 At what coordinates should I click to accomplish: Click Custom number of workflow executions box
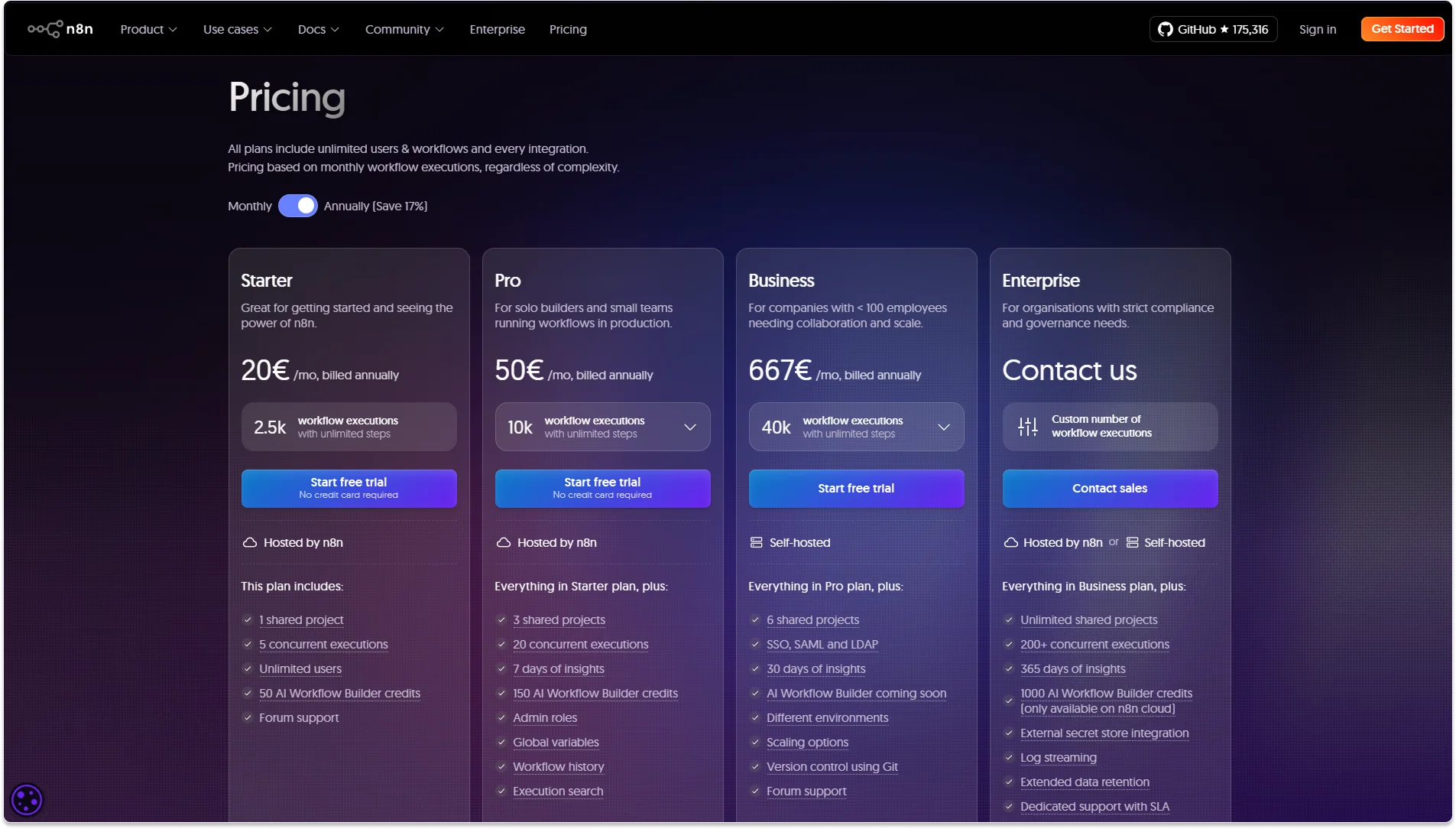pyautogui.click(x=1110, y=427)
